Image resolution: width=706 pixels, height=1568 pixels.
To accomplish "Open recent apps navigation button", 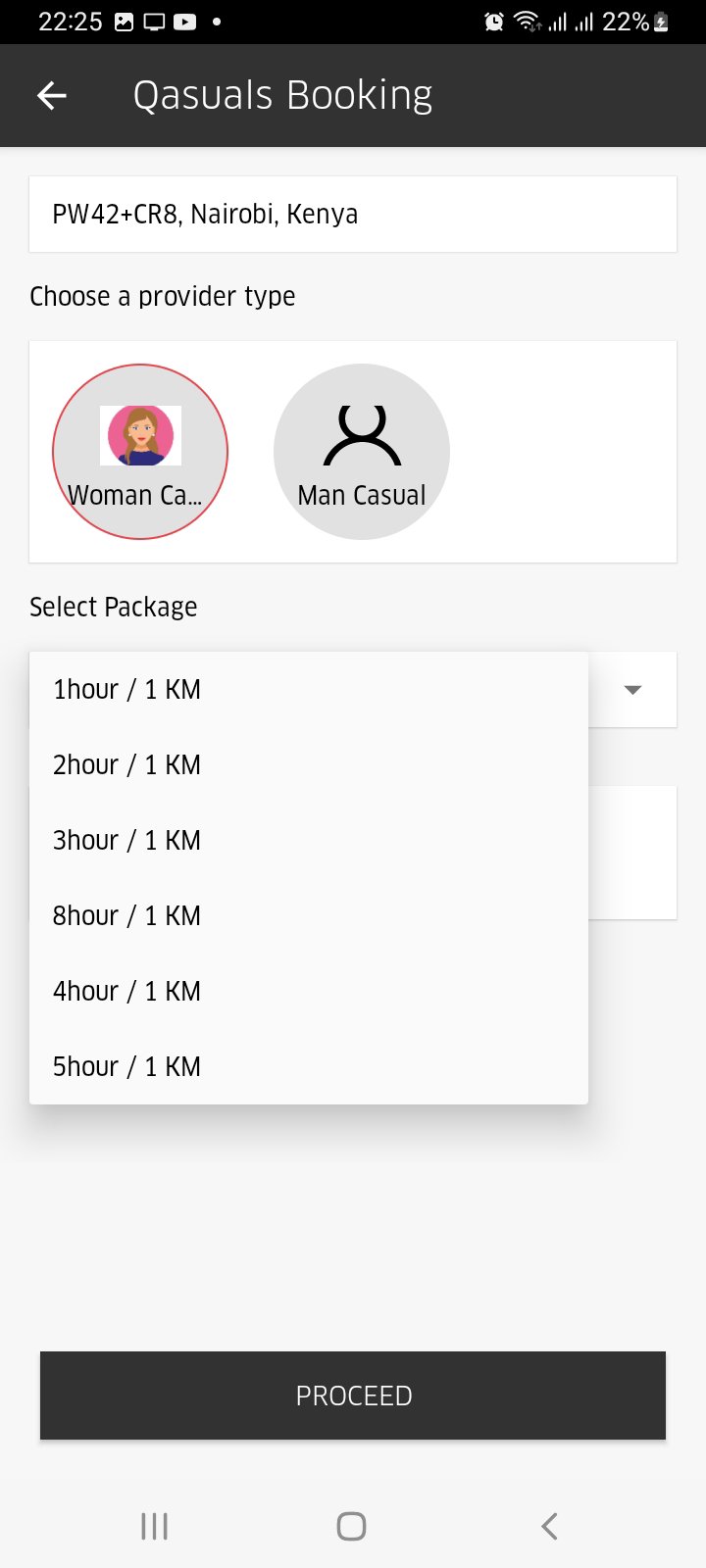I will tap(154, 1526).
